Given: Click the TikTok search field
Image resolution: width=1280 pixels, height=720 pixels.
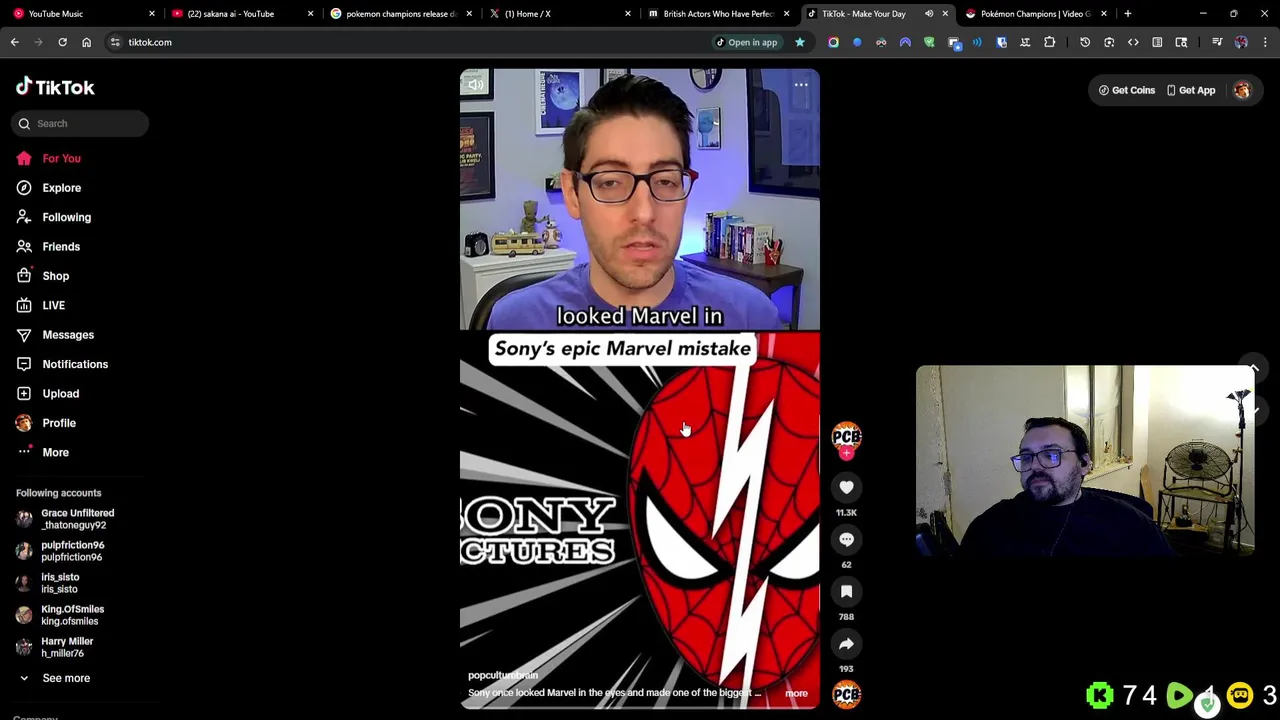Looking at the screenshot, I should coord(80,123).
